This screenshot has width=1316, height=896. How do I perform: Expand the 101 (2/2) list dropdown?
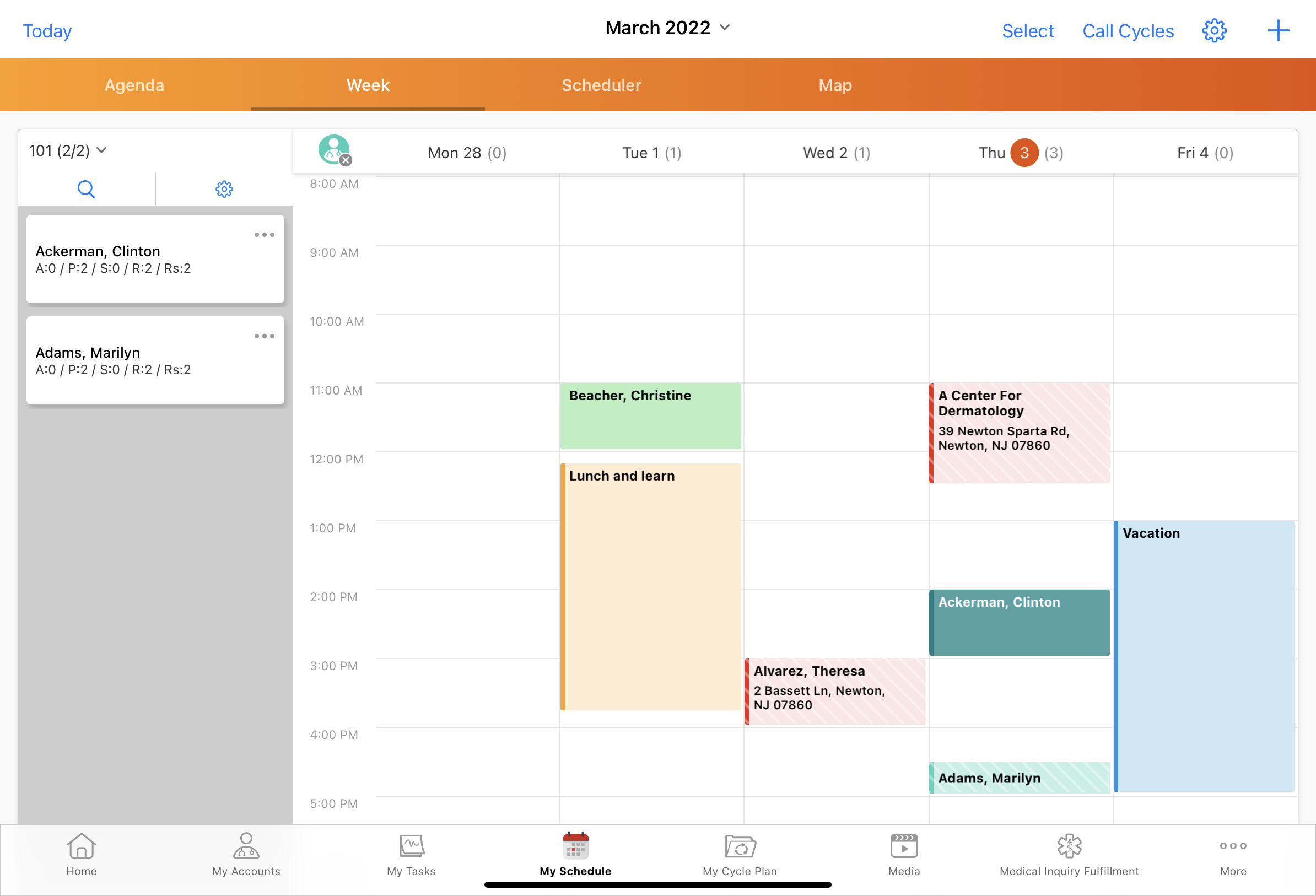[x=68, y=150]
